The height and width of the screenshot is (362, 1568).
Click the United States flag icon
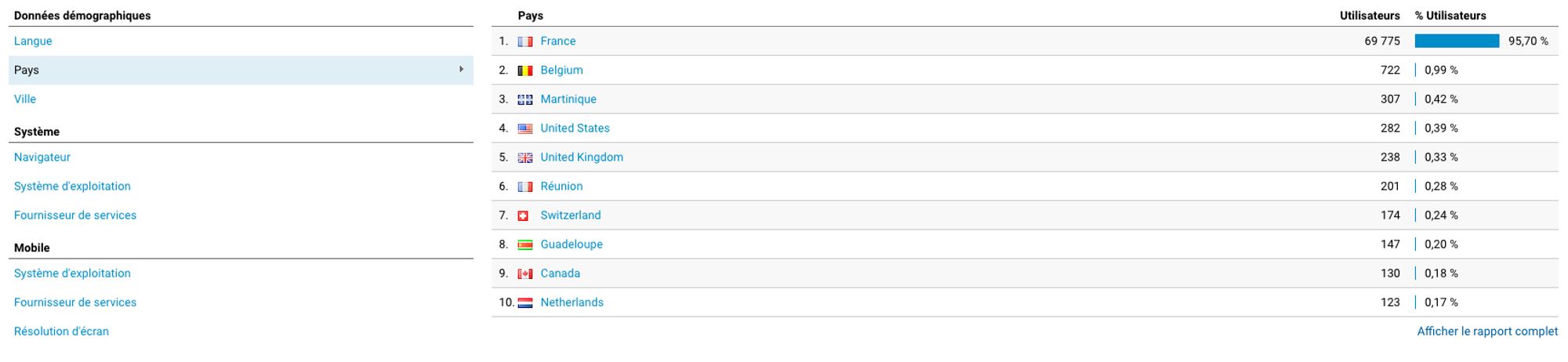pyautogui.click(x=524, y=129)
